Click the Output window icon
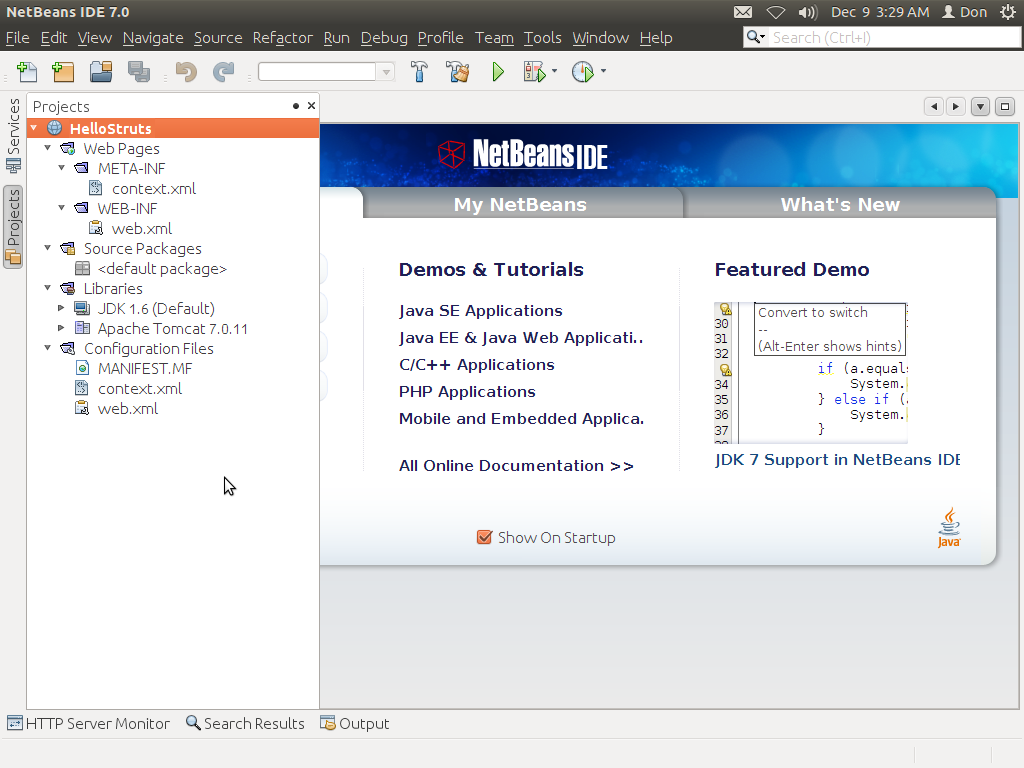Viewport: 1024px width, 768px height. pyautogui.click(x=328, y=723)
